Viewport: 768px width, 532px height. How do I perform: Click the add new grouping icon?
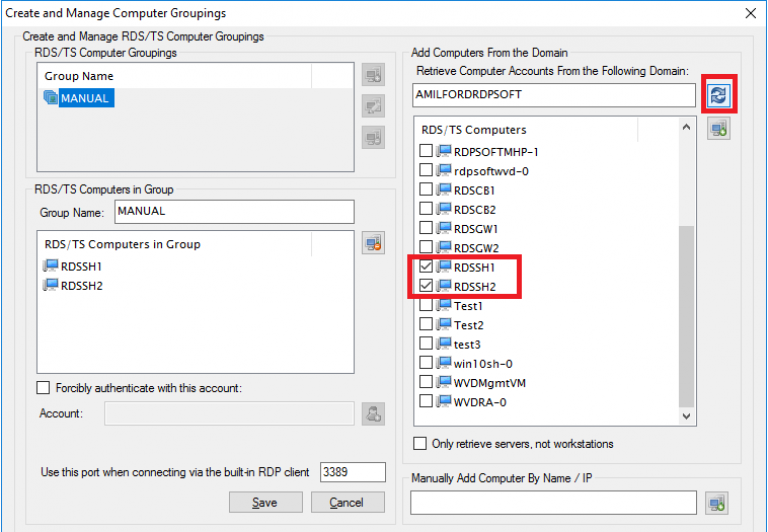point(373,75)
